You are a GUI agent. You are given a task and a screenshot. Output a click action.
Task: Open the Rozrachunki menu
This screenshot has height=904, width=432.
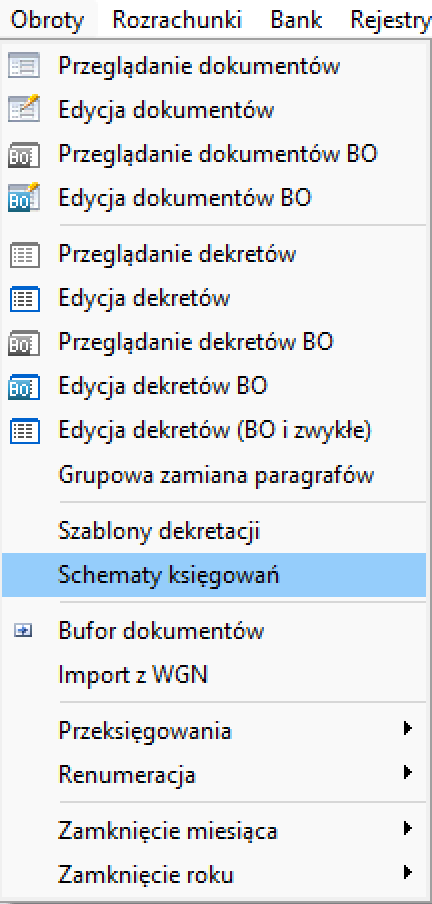(x=176, y=20)
